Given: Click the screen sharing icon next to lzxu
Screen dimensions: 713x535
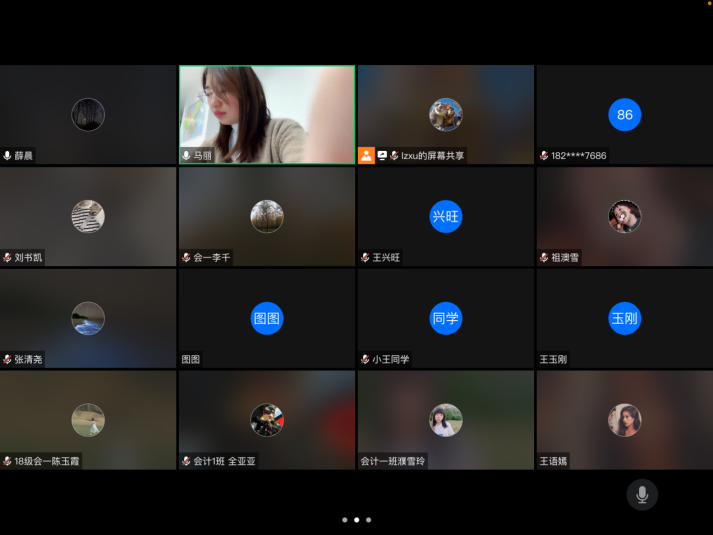Looking at the screenshot, I should 382,156.
